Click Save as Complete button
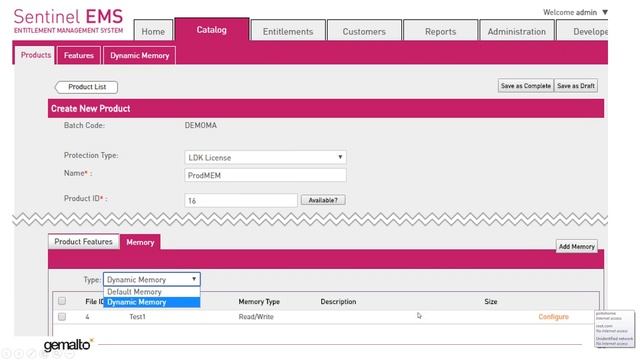The height and width of the screenshot is (360, 640). click(x=526, y=86)
